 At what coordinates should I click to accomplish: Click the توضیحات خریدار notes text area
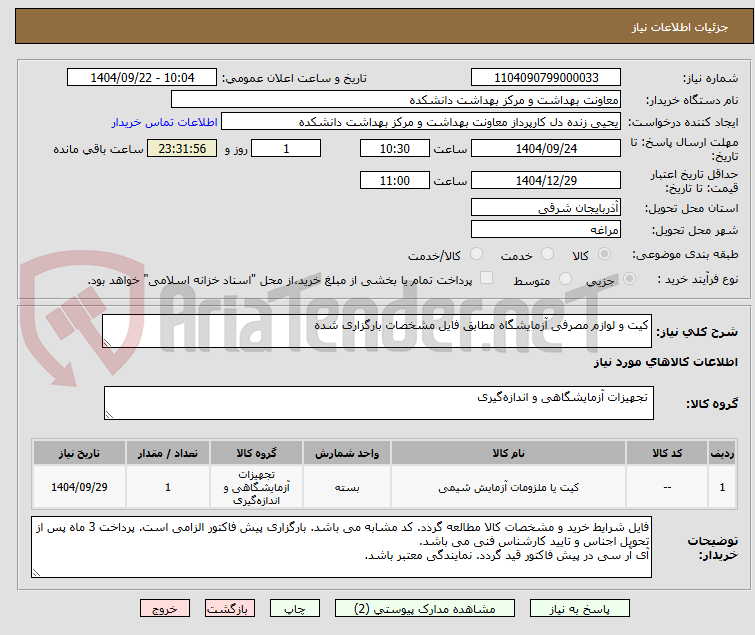[341, 547]
